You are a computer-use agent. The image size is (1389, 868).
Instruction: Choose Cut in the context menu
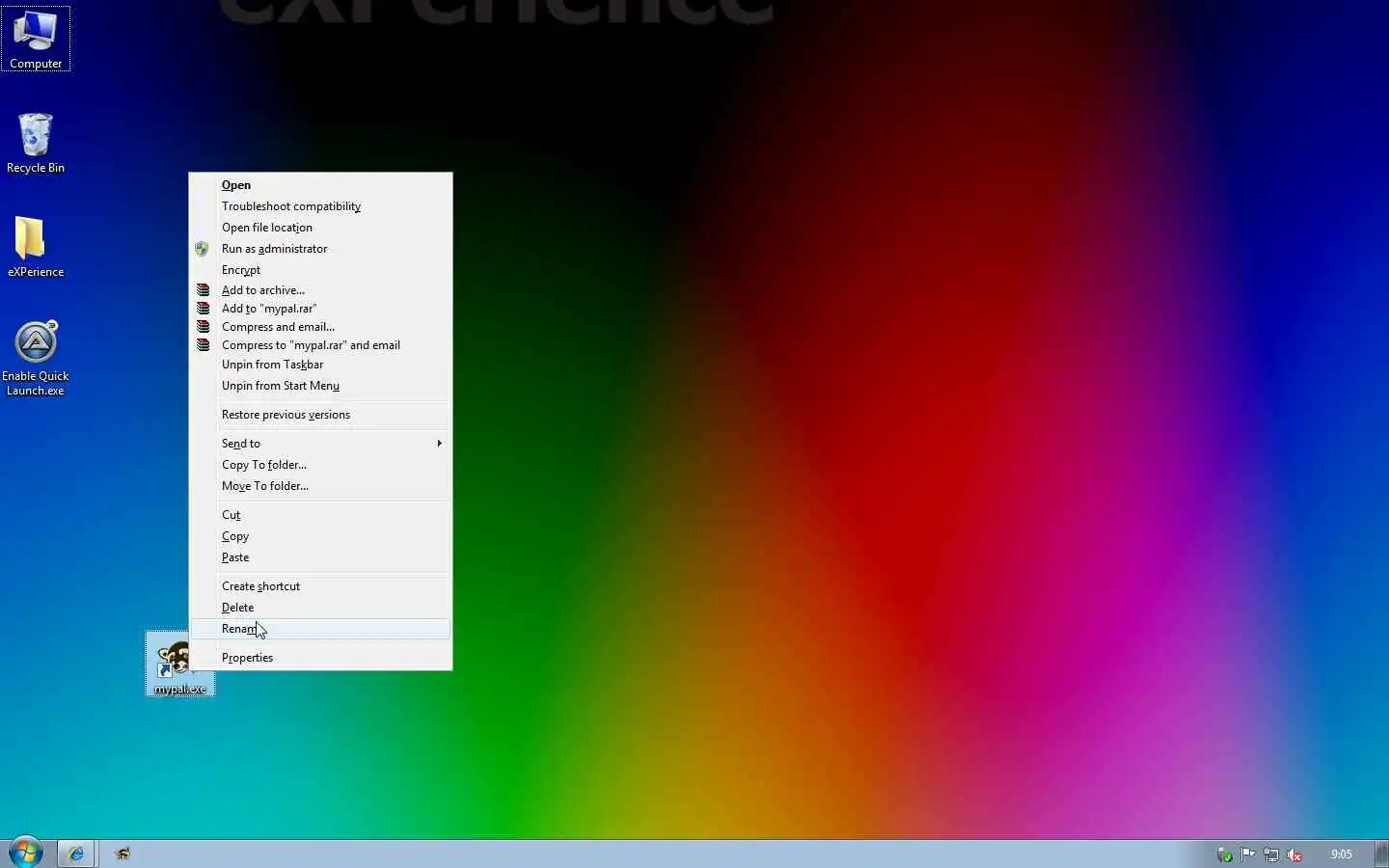click(x=320, y=515)
